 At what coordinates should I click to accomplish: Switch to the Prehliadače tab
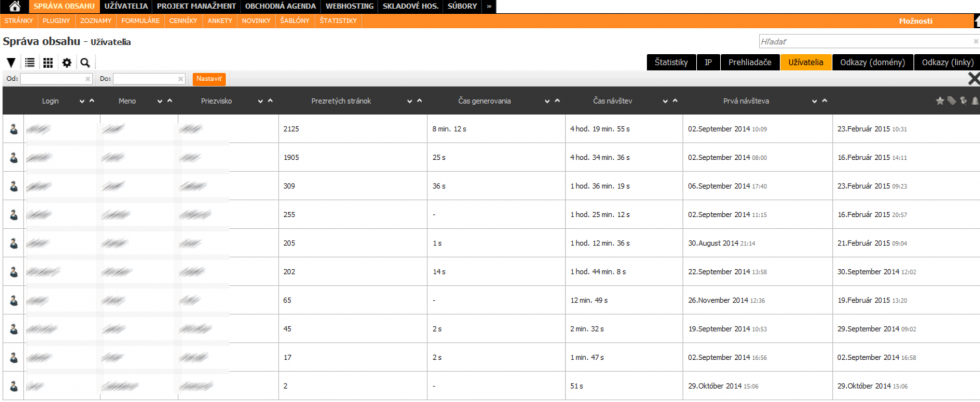(749, 62)
